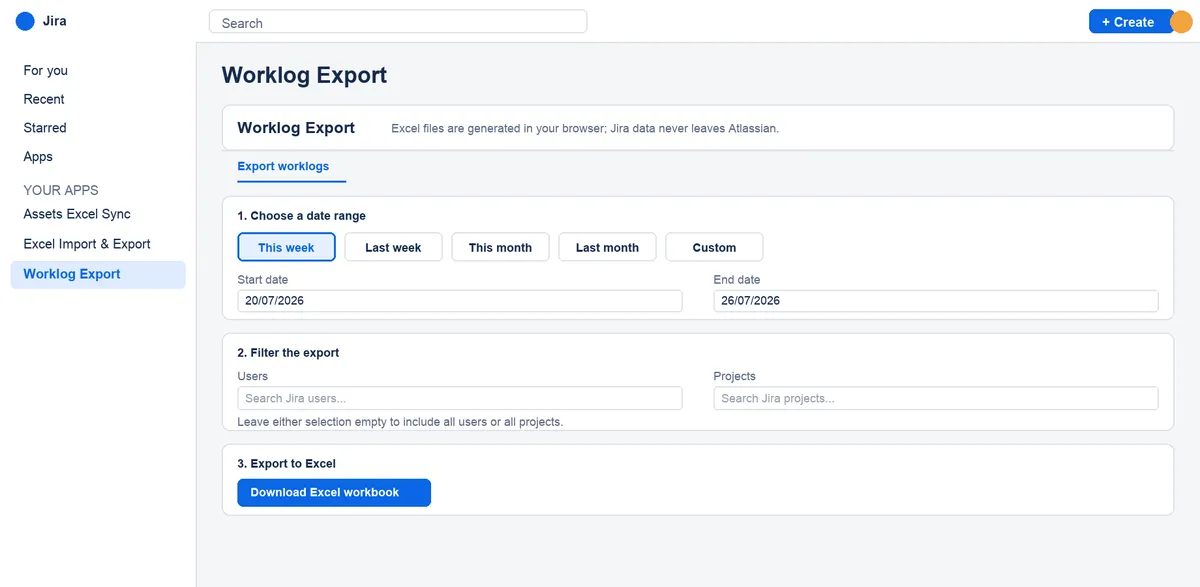
Task: Click the Projects field label
Action: tap(735, 376)
